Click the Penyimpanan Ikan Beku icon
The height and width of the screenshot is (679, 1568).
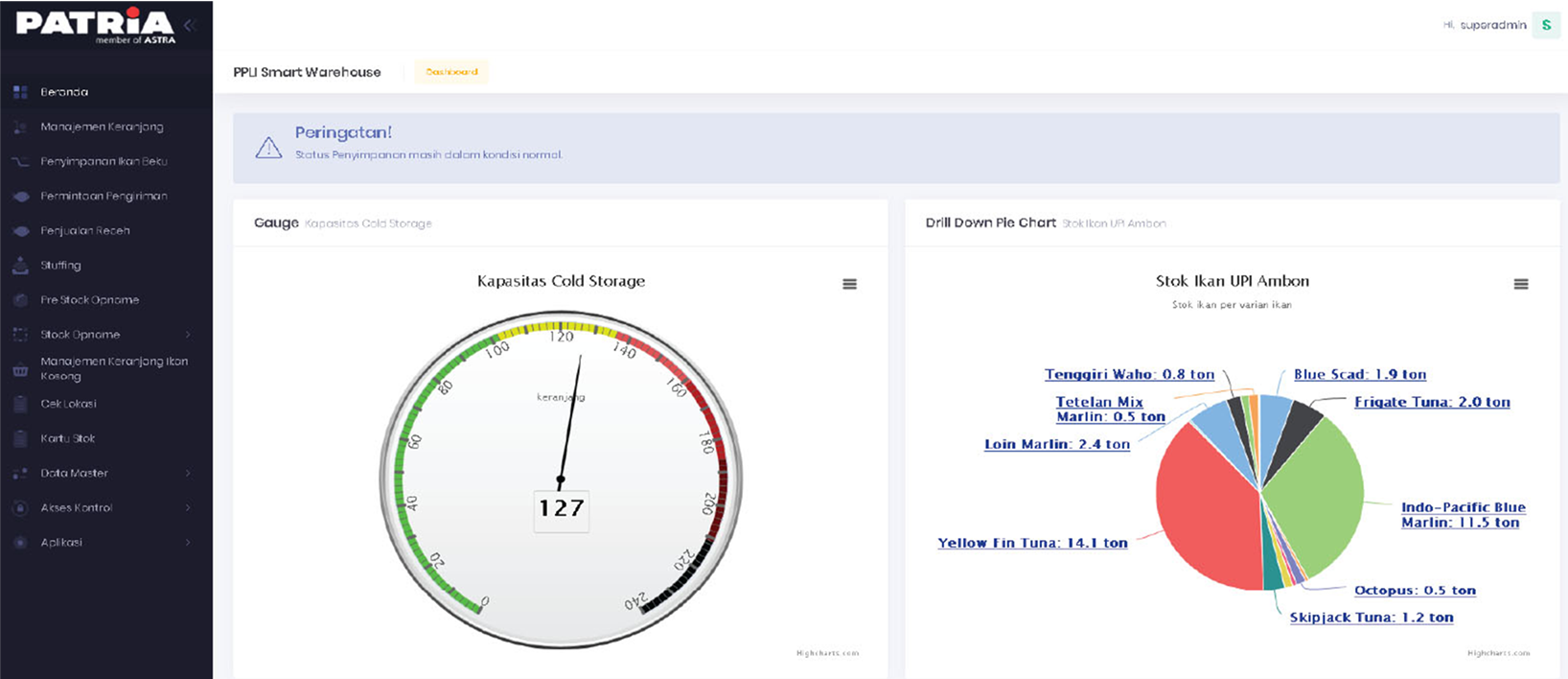tap(20, 161)
